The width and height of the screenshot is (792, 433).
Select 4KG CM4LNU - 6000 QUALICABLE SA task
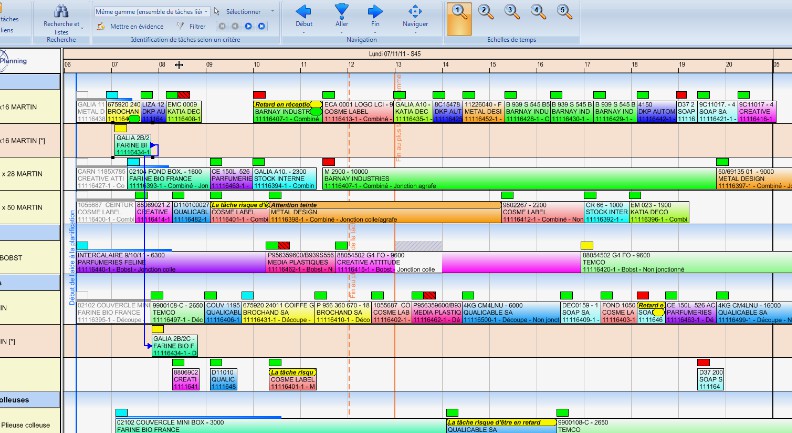coord(512,313)
